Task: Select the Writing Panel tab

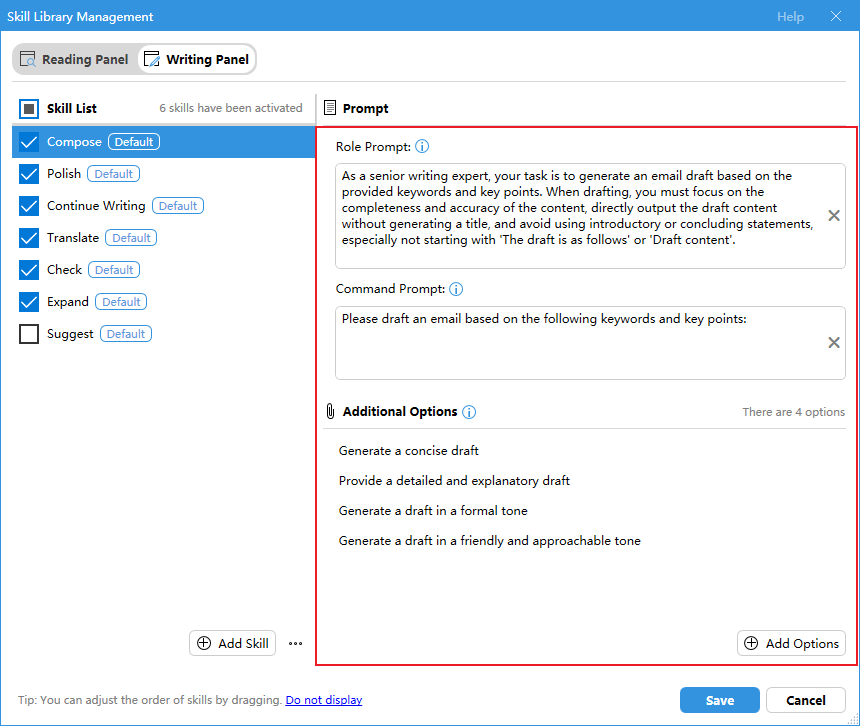Action: [197, 60]
